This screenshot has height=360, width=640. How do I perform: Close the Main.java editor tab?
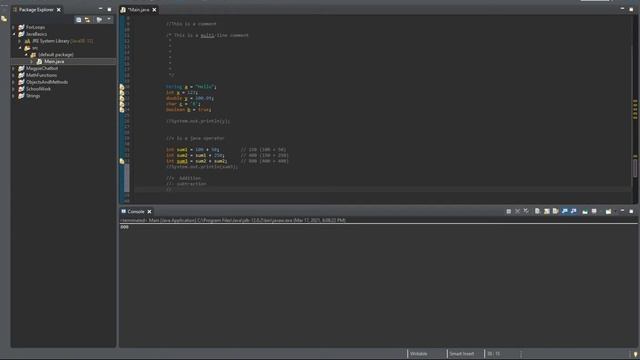[x=154, y=9]
